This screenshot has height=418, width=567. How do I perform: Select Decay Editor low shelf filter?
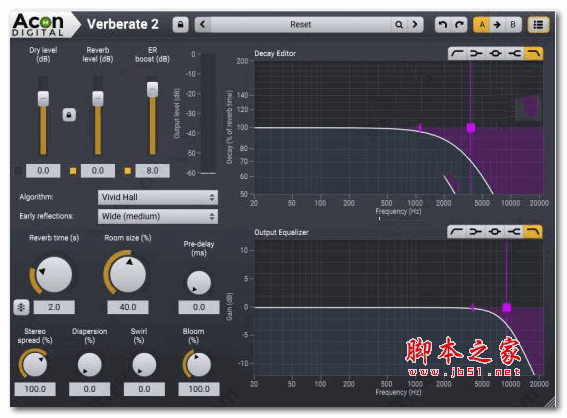coord(457,54)
